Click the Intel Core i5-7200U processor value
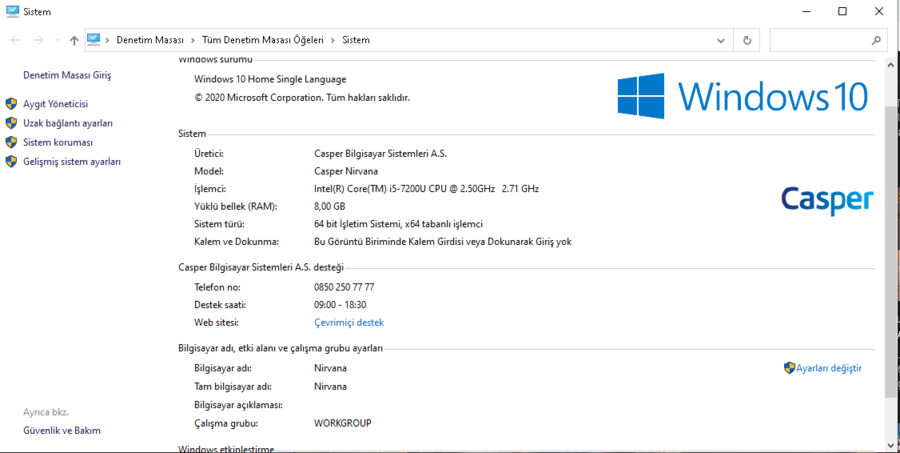The image size is (900, 453). pyautogui.click(x=426, y=189)
